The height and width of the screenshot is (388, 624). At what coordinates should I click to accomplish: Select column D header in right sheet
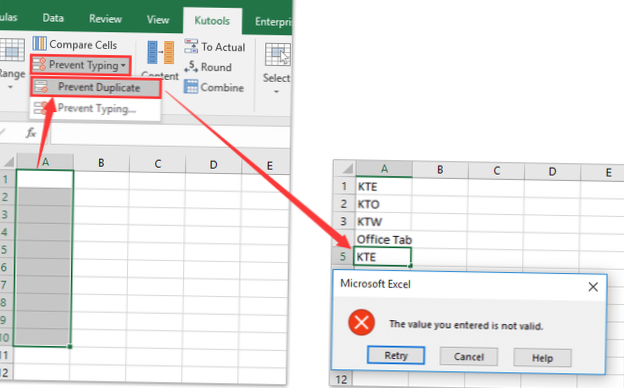tap(552, 172)
